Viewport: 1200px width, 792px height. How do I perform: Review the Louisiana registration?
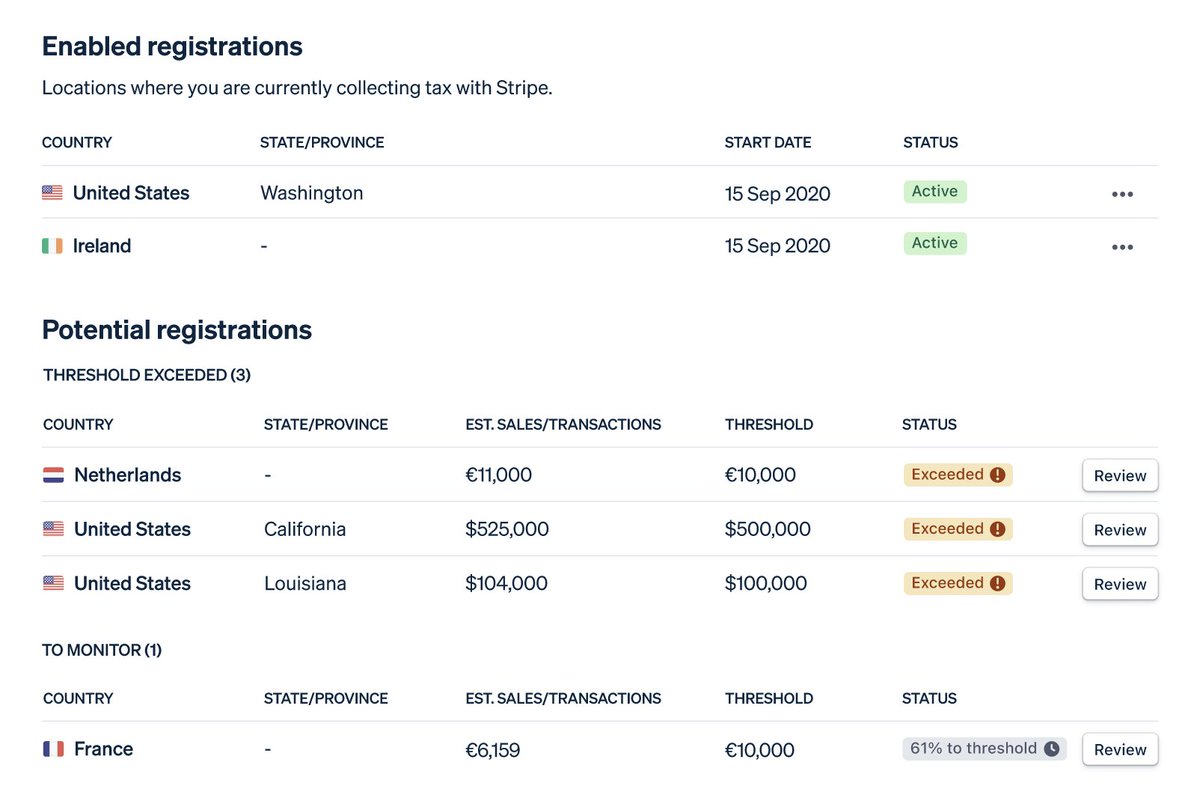click(1120, 584)
